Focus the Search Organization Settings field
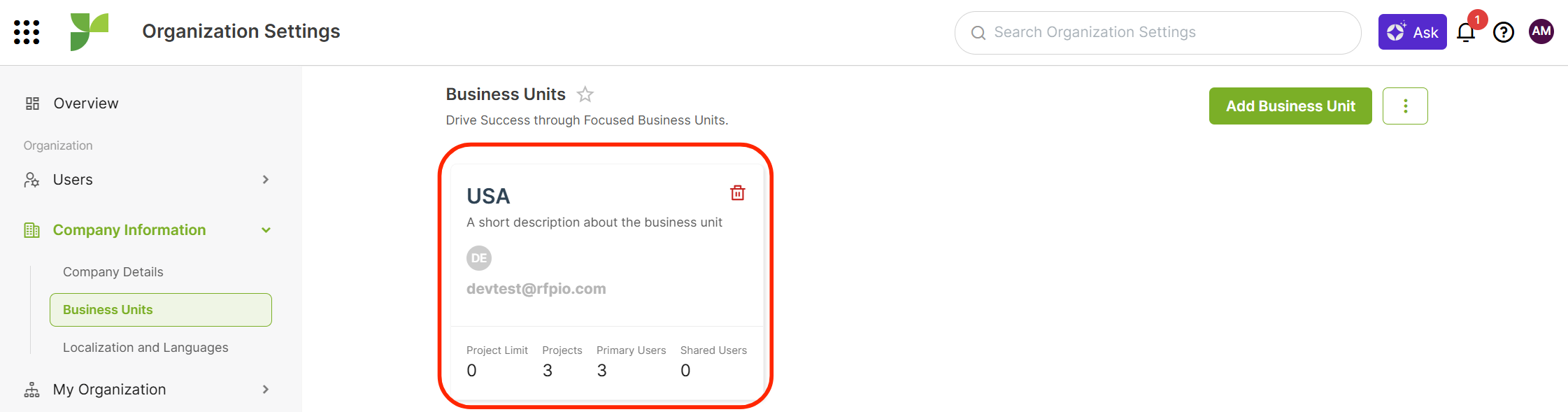The image size is (1568, 412). [1157, 32]
